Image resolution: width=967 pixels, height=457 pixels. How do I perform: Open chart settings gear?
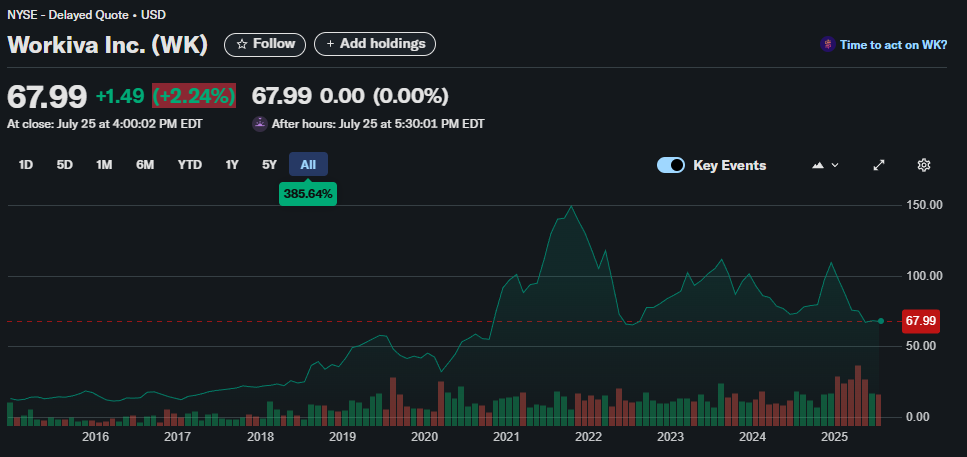click(924, 165)
